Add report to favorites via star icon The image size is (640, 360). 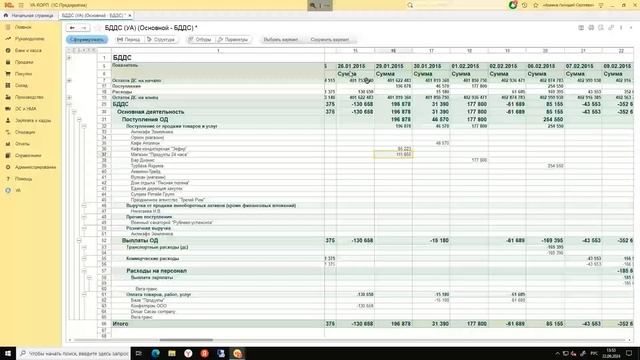tap(98, 28)
